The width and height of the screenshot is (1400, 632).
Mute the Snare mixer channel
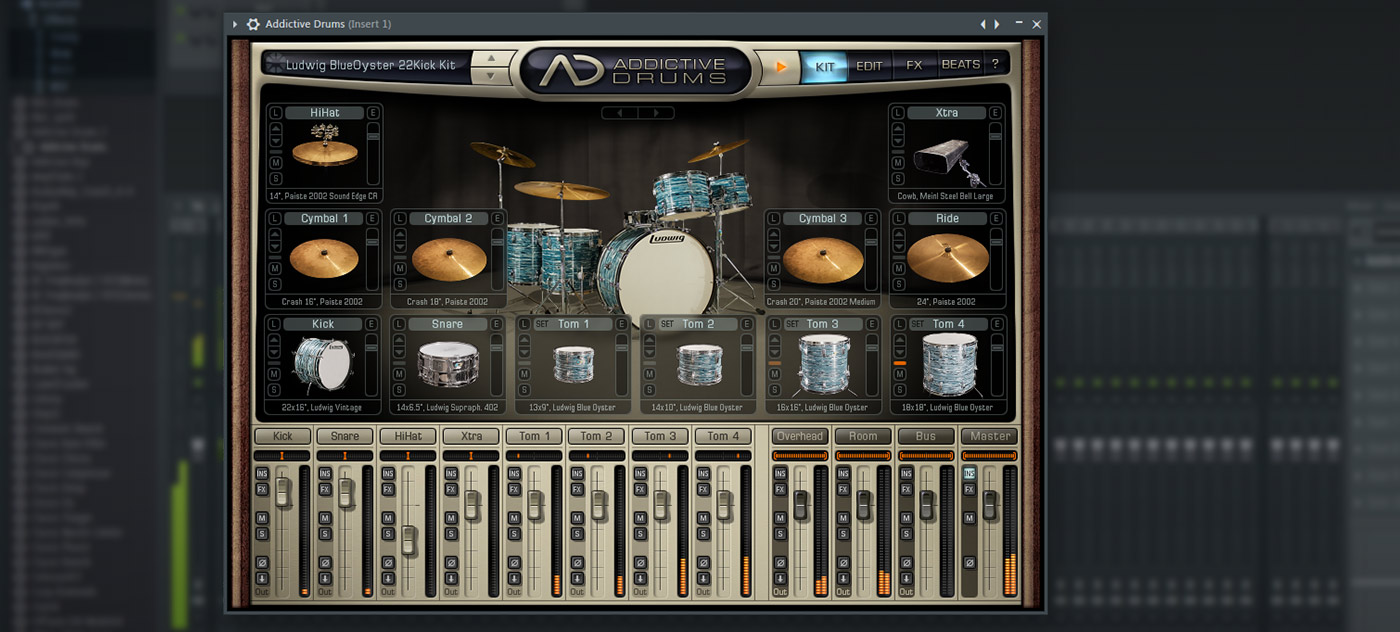325,518
